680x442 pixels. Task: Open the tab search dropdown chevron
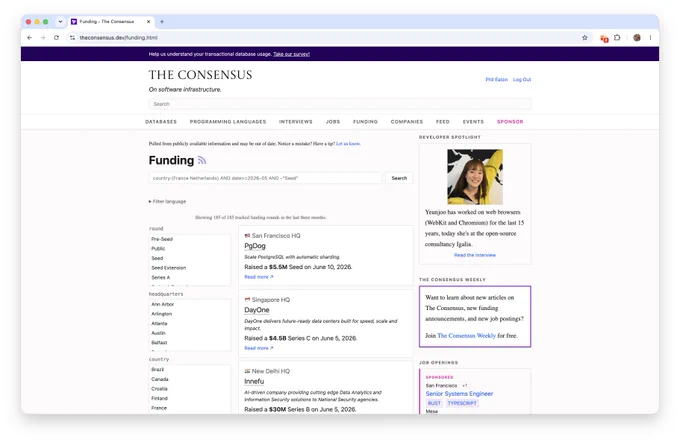pos(60,21)
